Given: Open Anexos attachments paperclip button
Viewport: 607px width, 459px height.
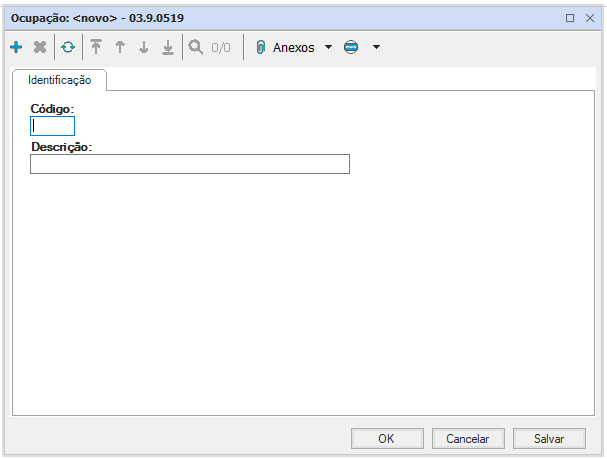Looking at the screenshot, I should pos(286,47).
